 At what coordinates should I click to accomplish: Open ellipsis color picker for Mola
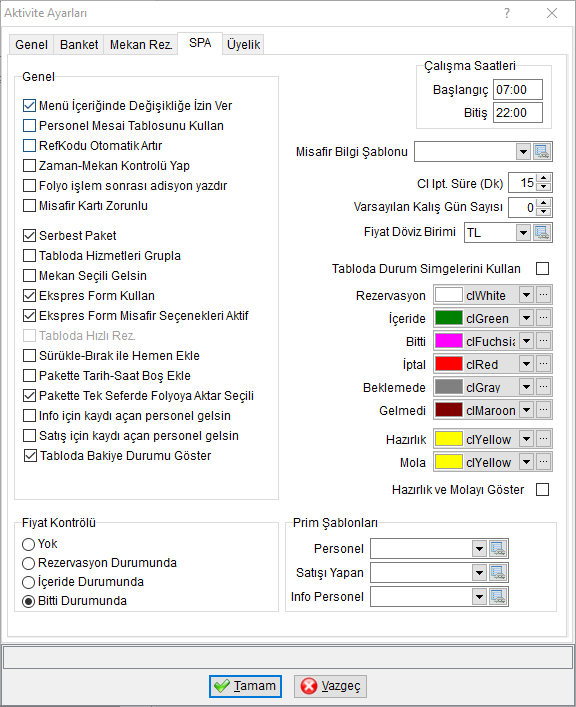click(x=544, y=462)
